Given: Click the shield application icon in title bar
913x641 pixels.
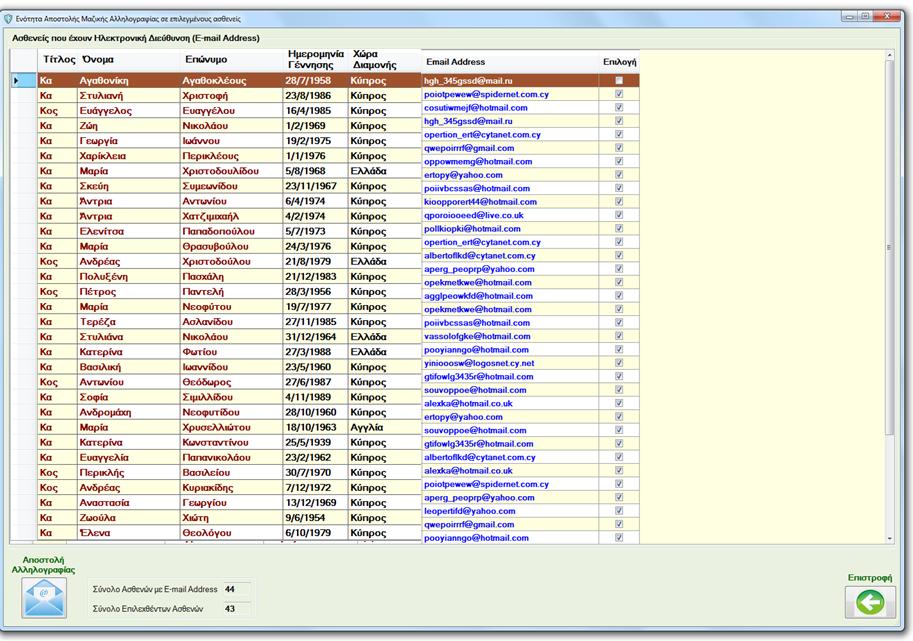Looking at the screenshot, I should tap(10, 19).
